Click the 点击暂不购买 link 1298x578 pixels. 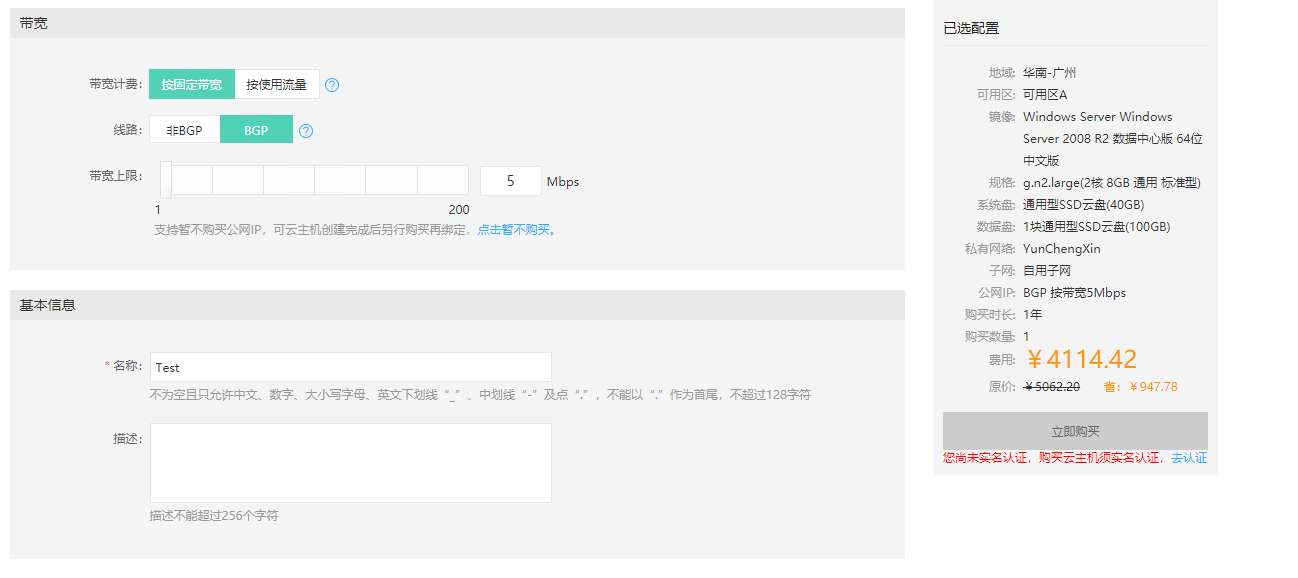[514, 229]
